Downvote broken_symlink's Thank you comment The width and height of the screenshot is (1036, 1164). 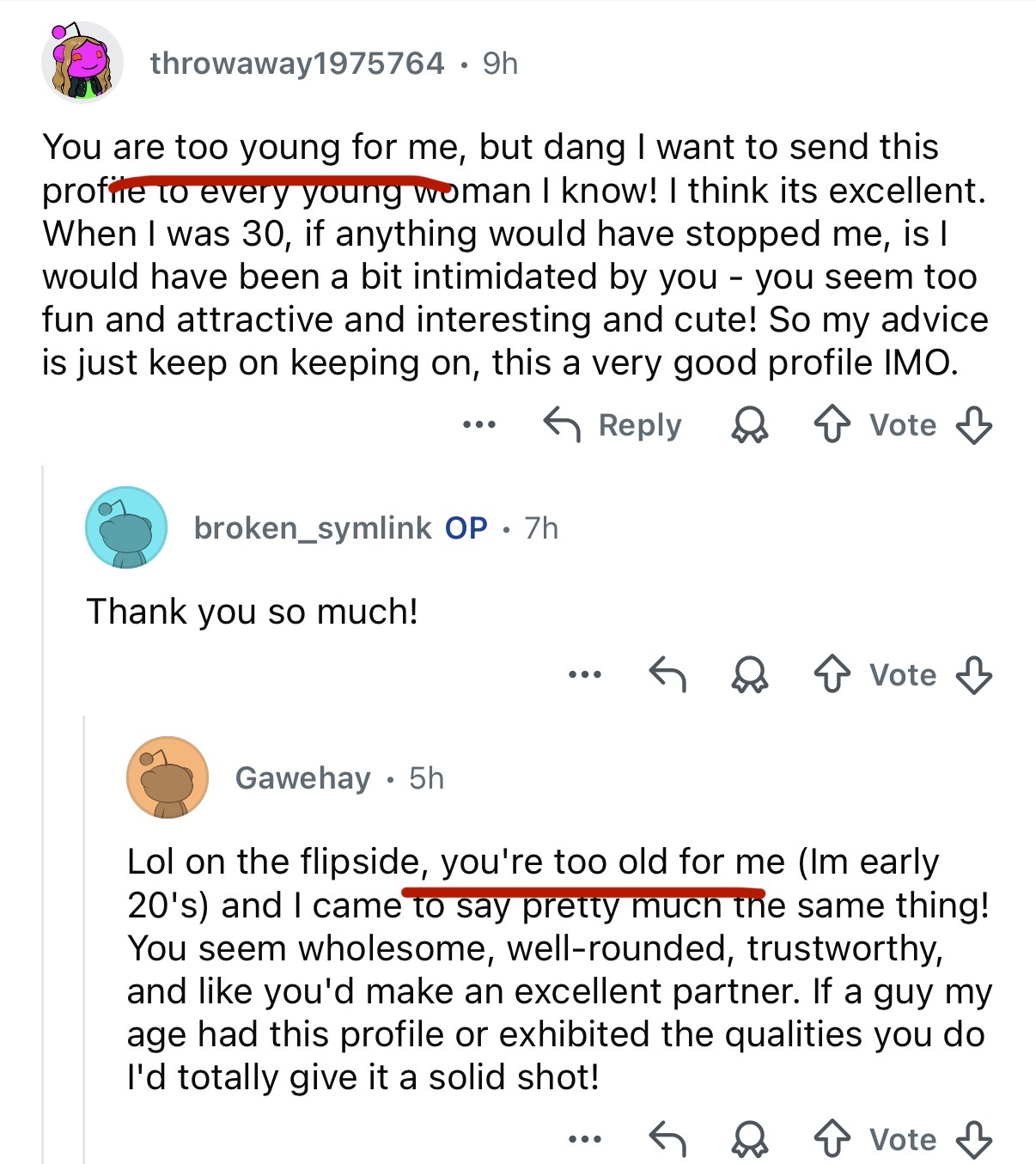[x=974, y=674]
